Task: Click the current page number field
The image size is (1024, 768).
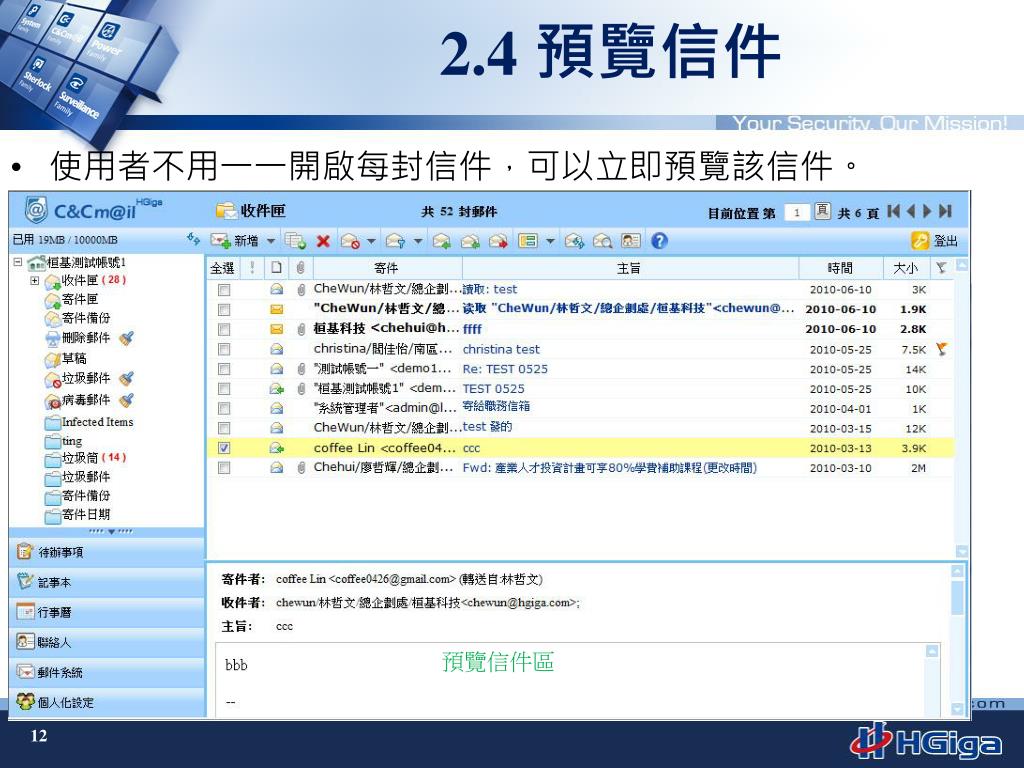Action: (x=797, y=212)
